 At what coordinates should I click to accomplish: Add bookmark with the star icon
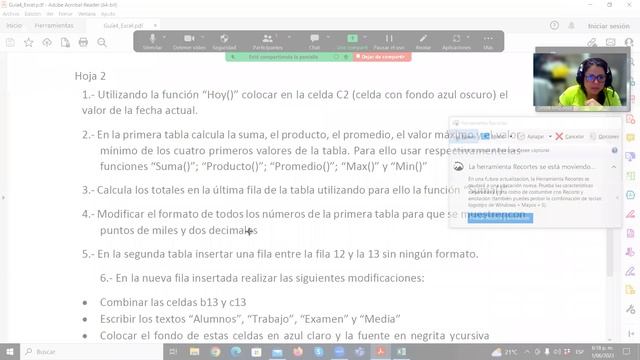(x=29, y=42)
